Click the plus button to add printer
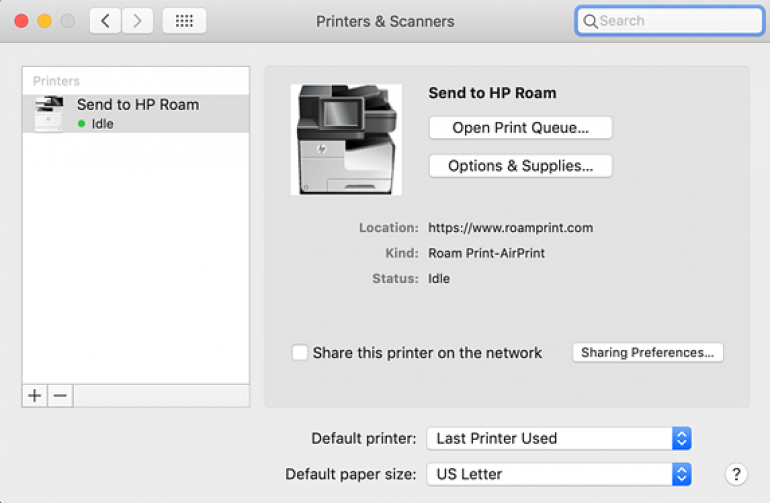770x503 pixels. pyautogui.click(x=35, y=395)
